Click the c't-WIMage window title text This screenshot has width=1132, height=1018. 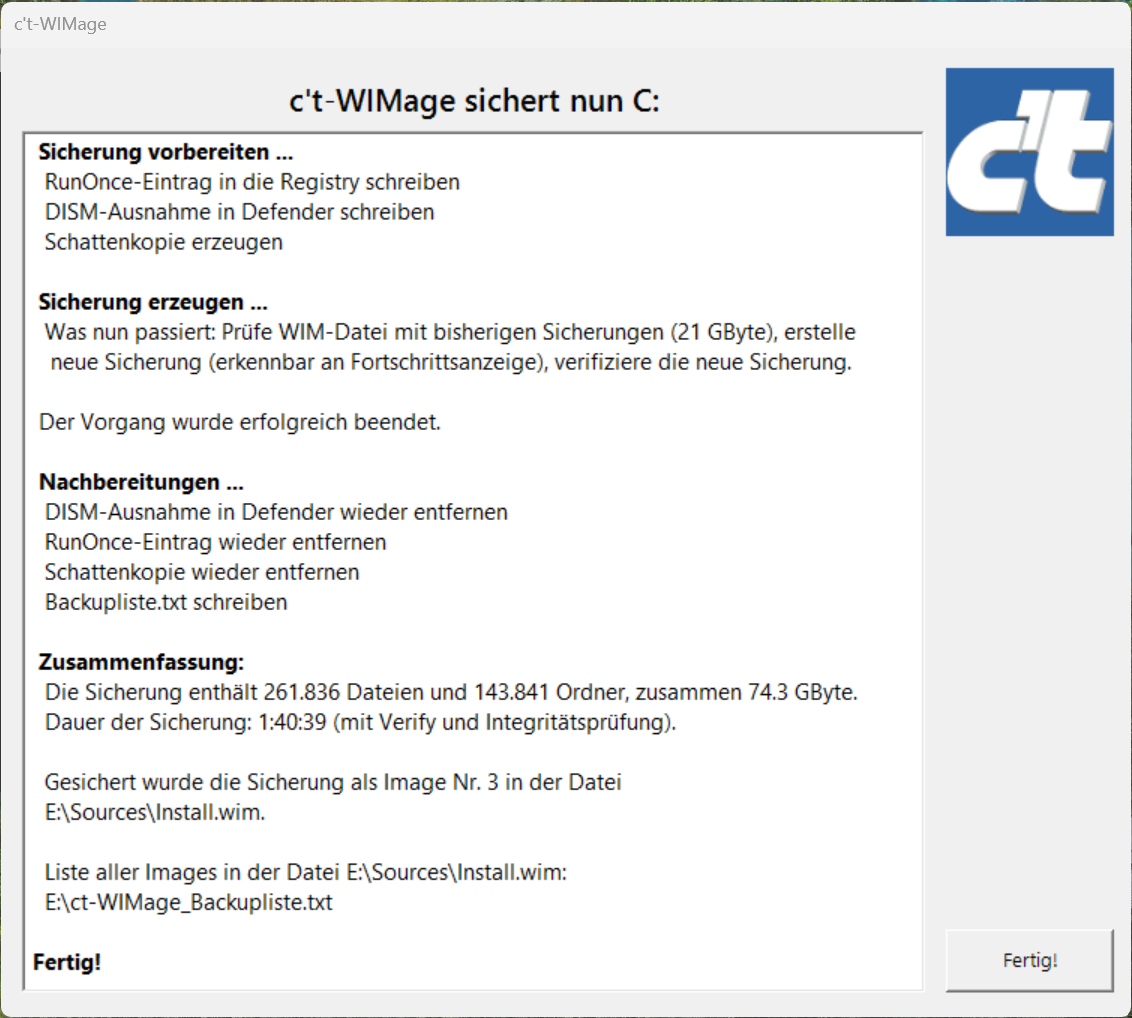(60, 24)
